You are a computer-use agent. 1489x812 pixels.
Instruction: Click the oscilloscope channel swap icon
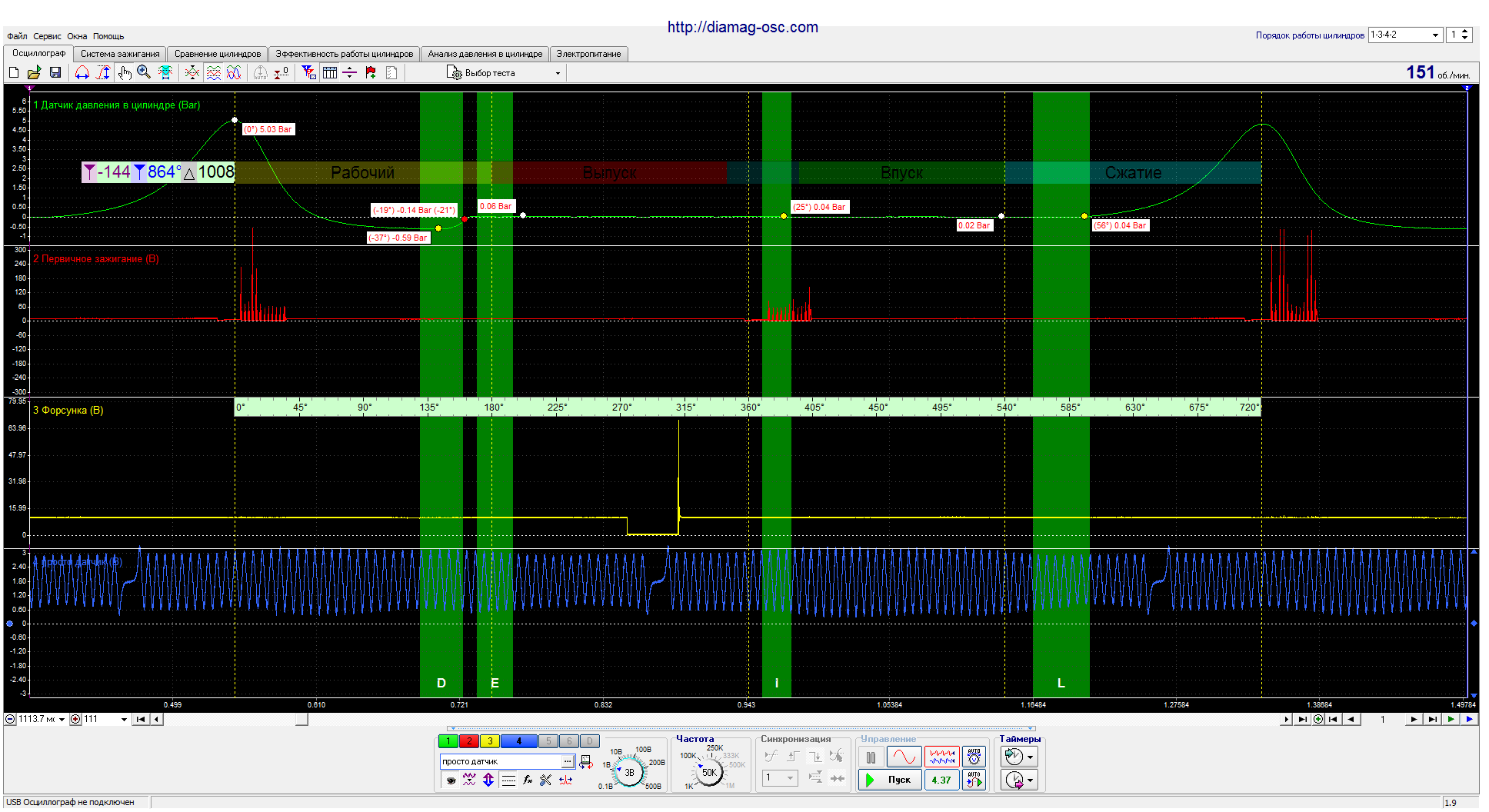coord(586,761)
